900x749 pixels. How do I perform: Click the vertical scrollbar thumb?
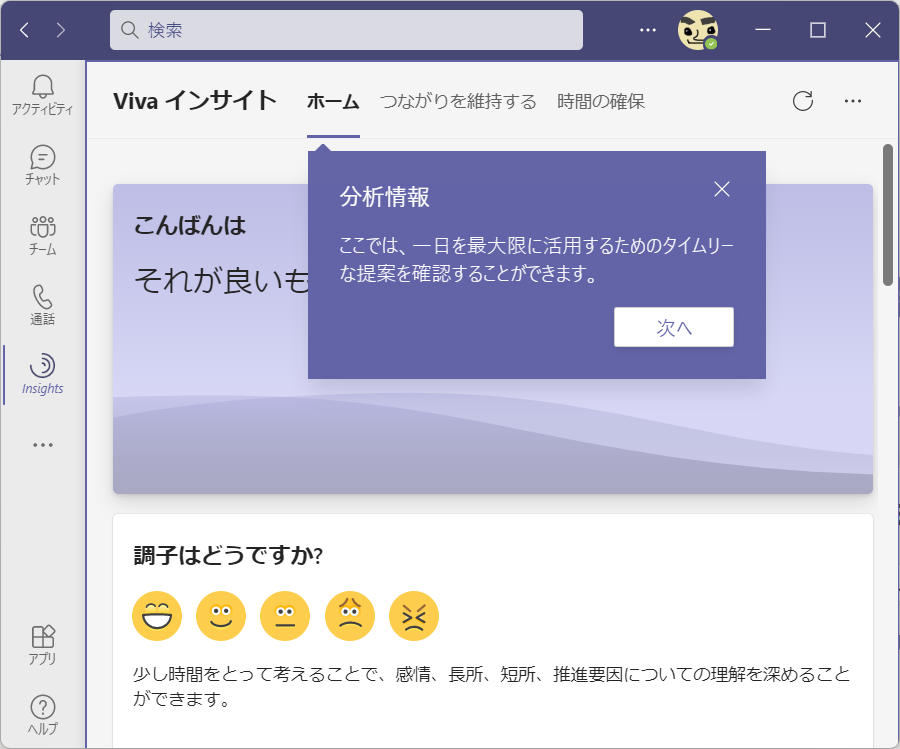888,215
